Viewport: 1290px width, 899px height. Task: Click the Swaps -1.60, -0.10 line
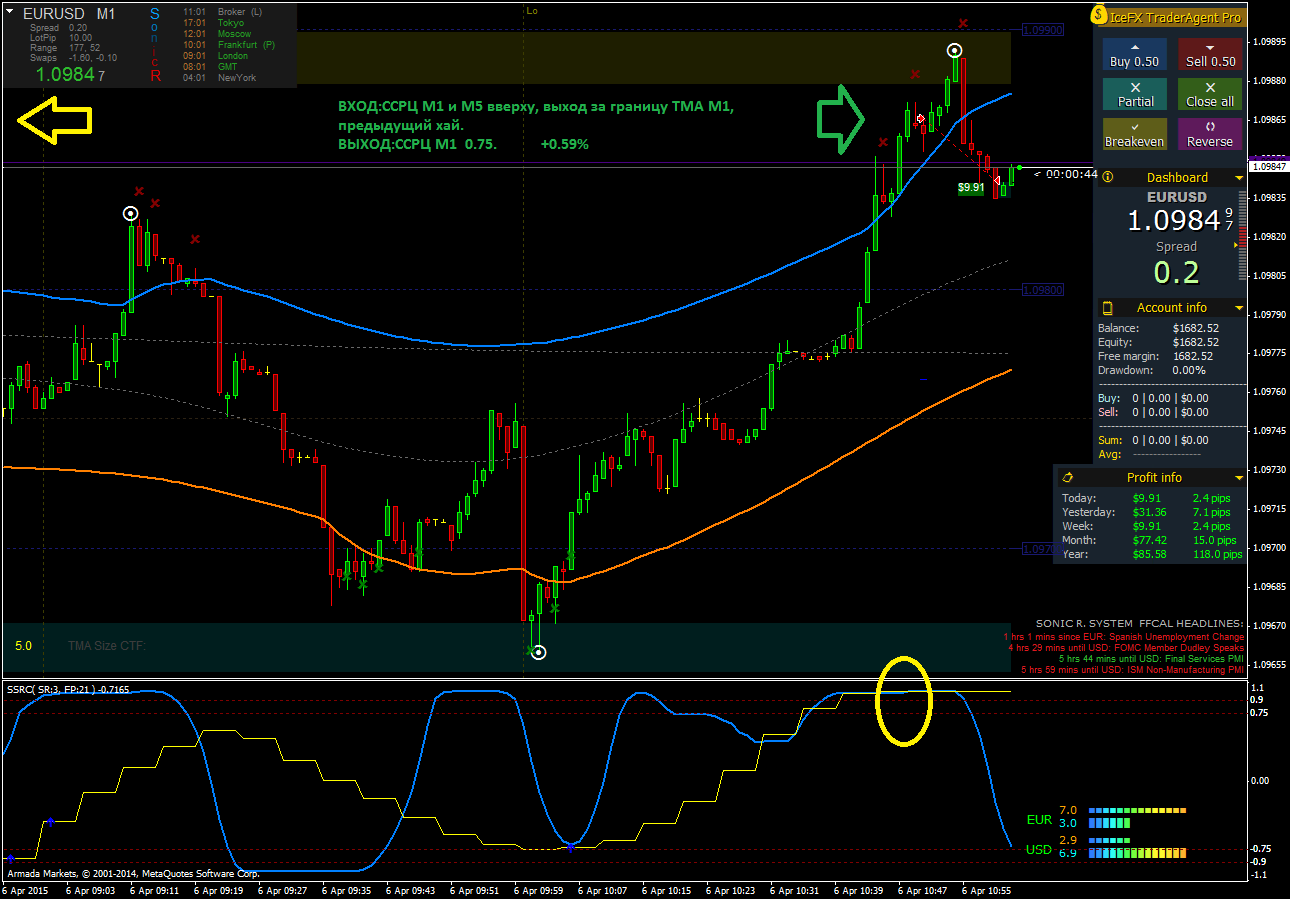pyautogui.click(x=73, y=58)
